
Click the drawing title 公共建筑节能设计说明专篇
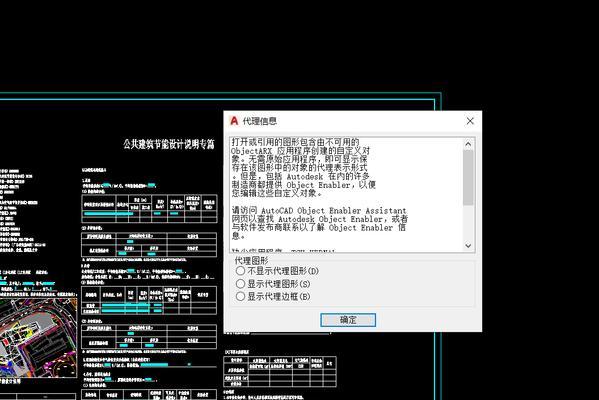click(x=169, y=144)
